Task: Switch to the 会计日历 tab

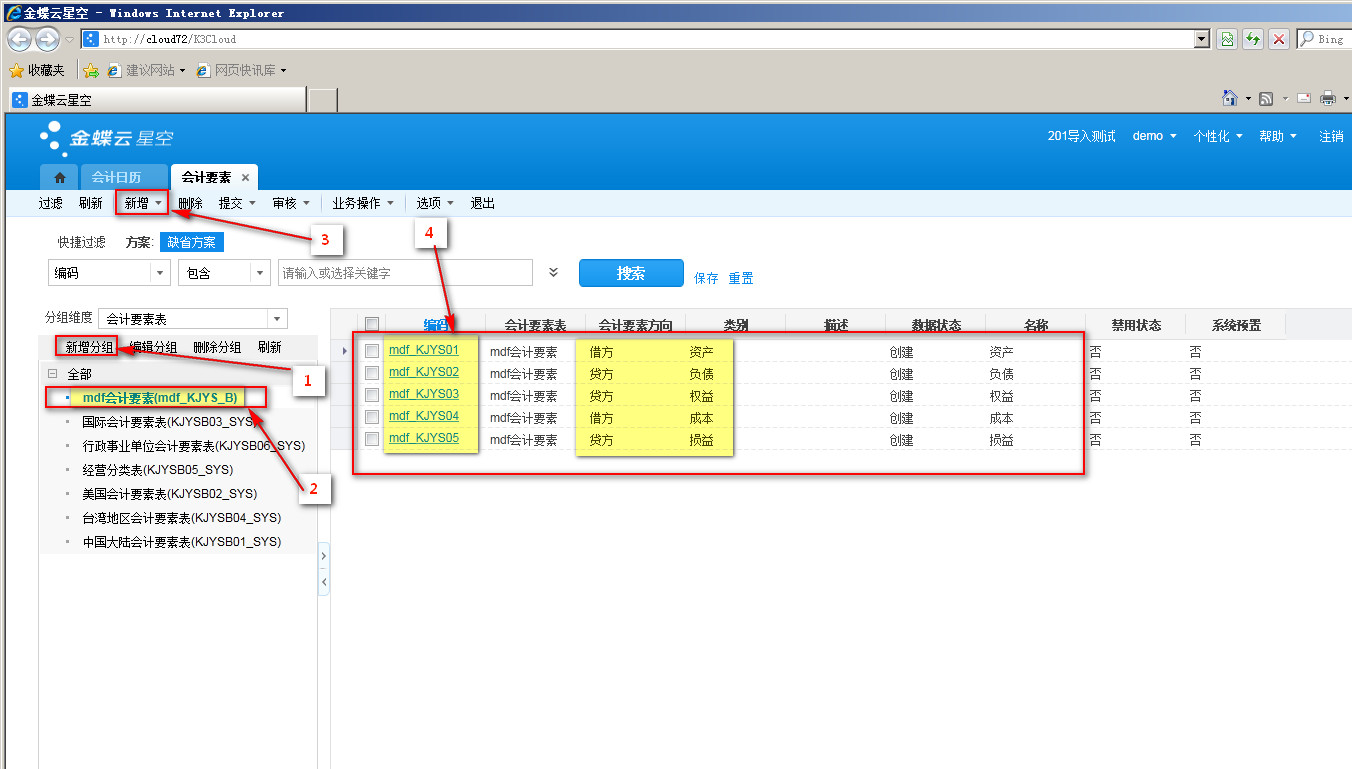Action: 116,178
